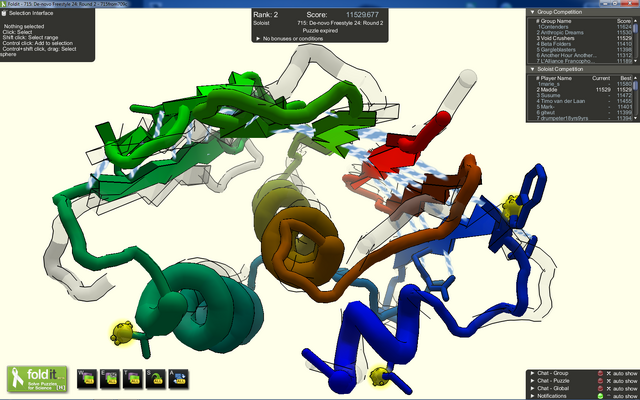Click the red status dot for Chat - Puzzle
Screen dimensions: 640x400
(x=600, y=381)
